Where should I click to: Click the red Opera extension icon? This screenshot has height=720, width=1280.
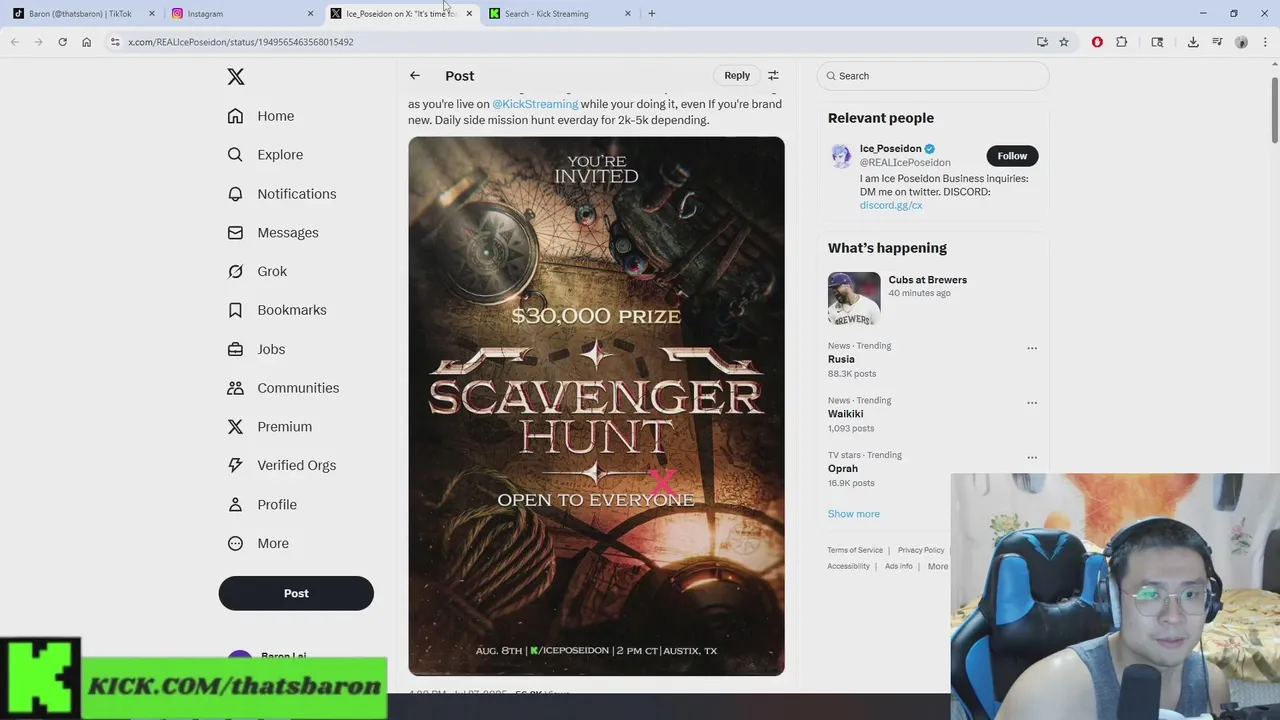[x=1097, y=42]
